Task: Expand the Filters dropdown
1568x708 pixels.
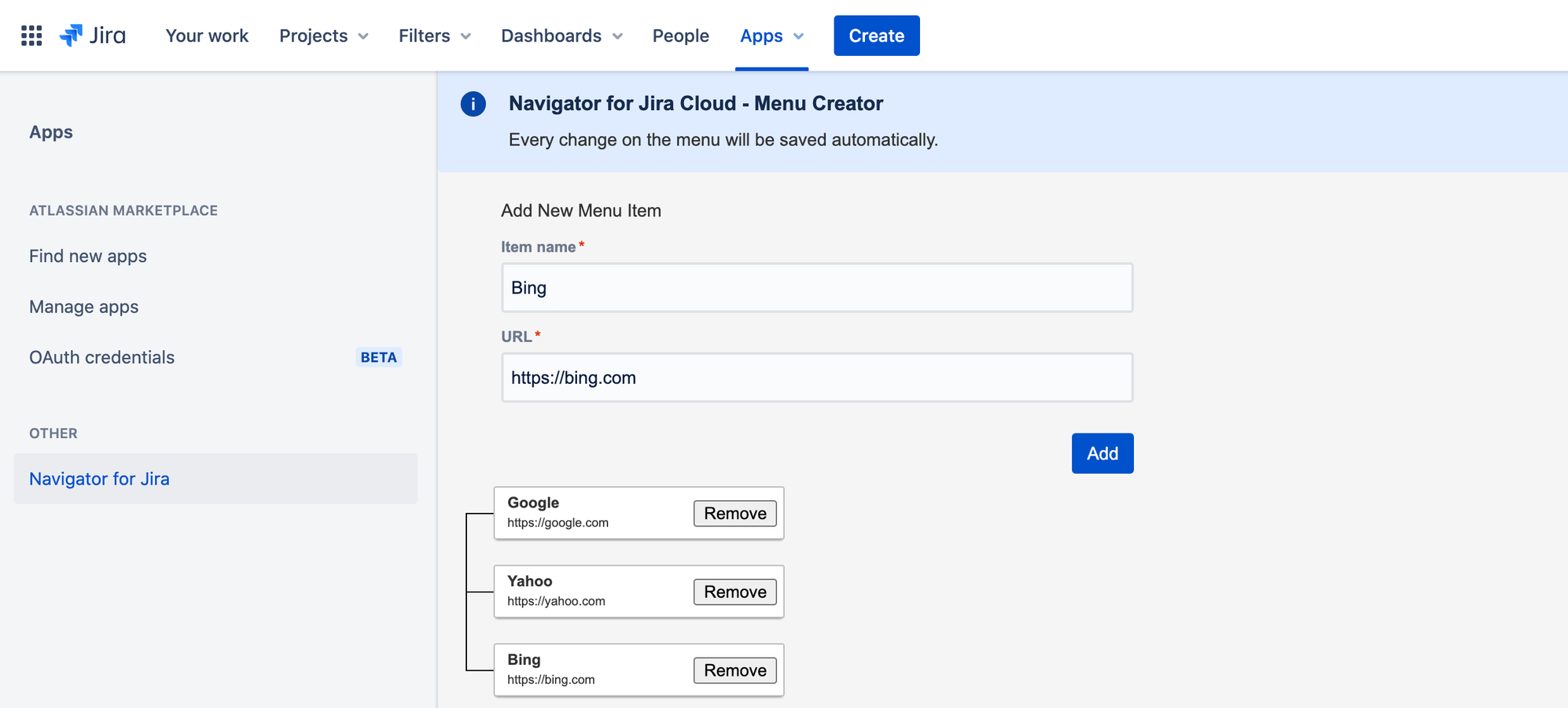Action: pos(435,35)
